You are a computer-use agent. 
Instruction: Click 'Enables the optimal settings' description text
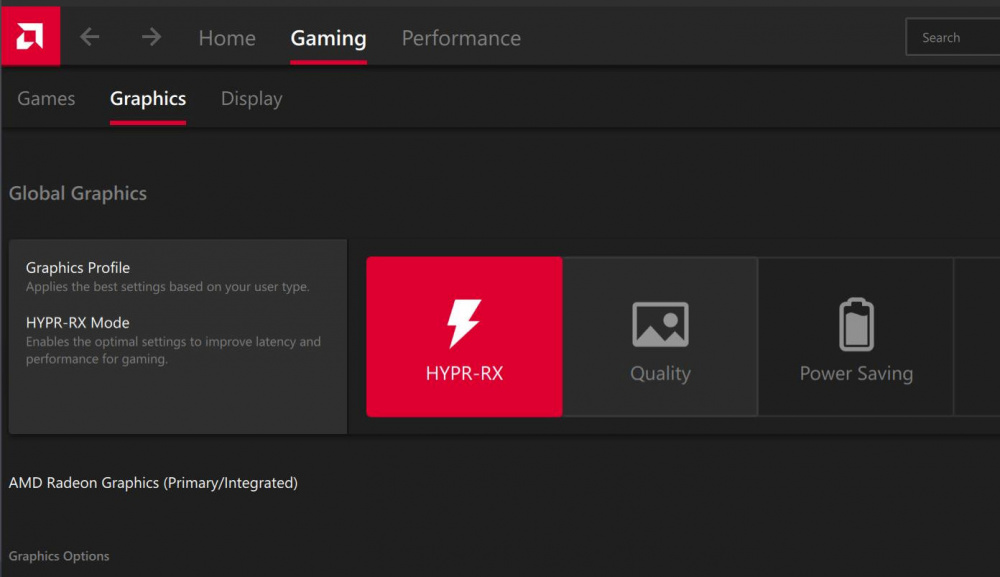coord(173,350)
